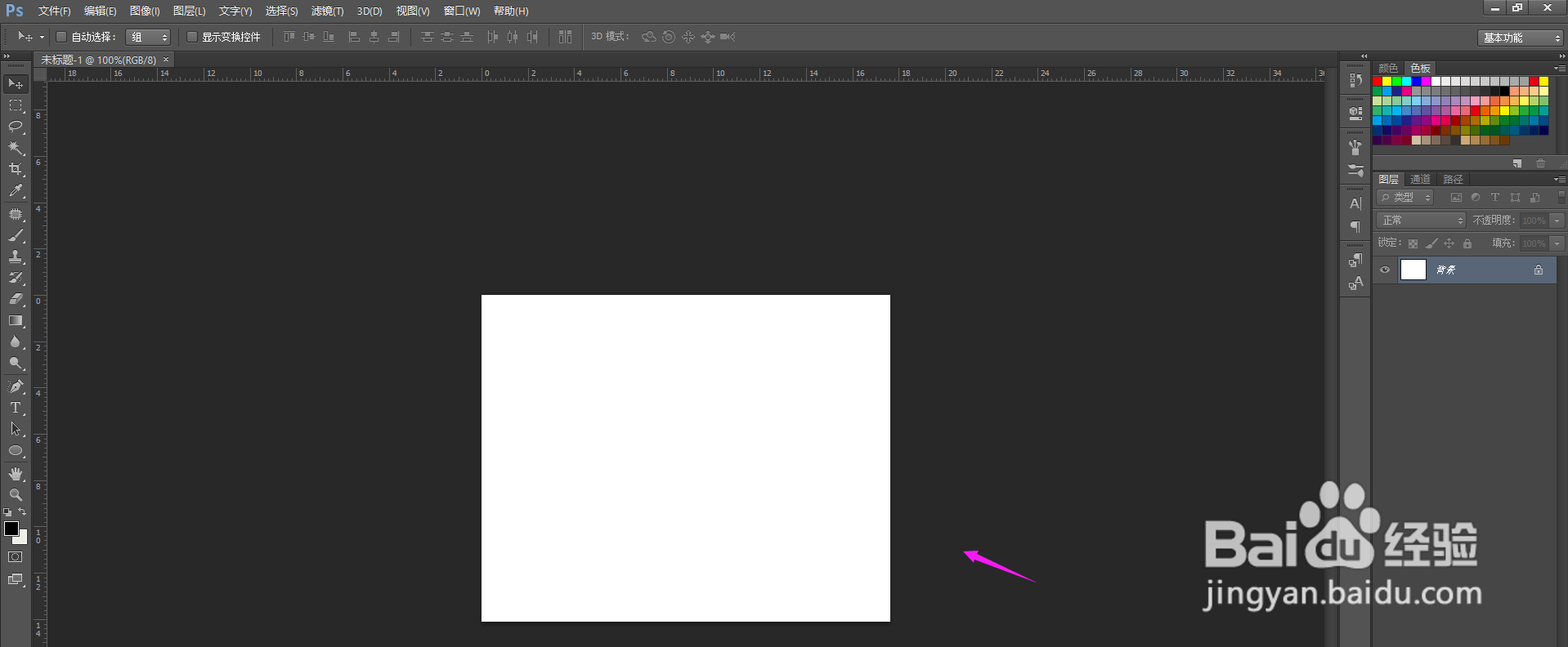The height and width of the screenshot is (647, 1568).
Task: Toggle Quick Mask mode
Action: [x=16, y=557]
